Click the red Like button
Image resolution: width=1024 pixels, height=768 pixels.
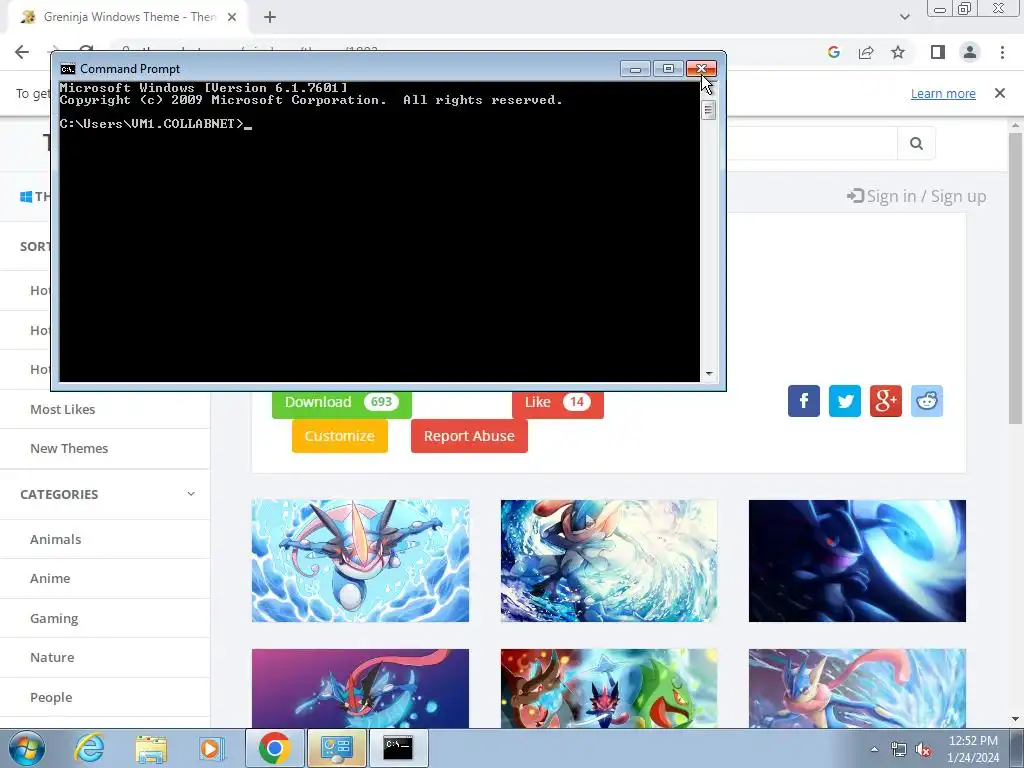tap(558, 402)
